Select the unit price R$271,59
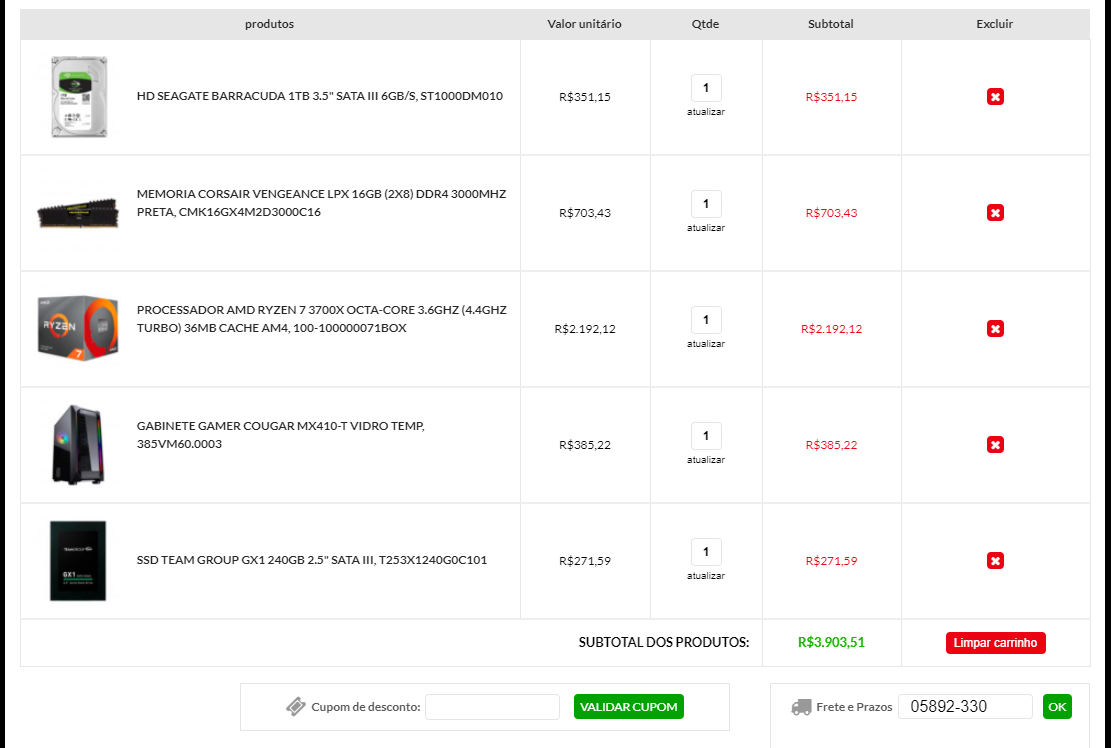The image size is (1111, 748). [x=585, y=561]
